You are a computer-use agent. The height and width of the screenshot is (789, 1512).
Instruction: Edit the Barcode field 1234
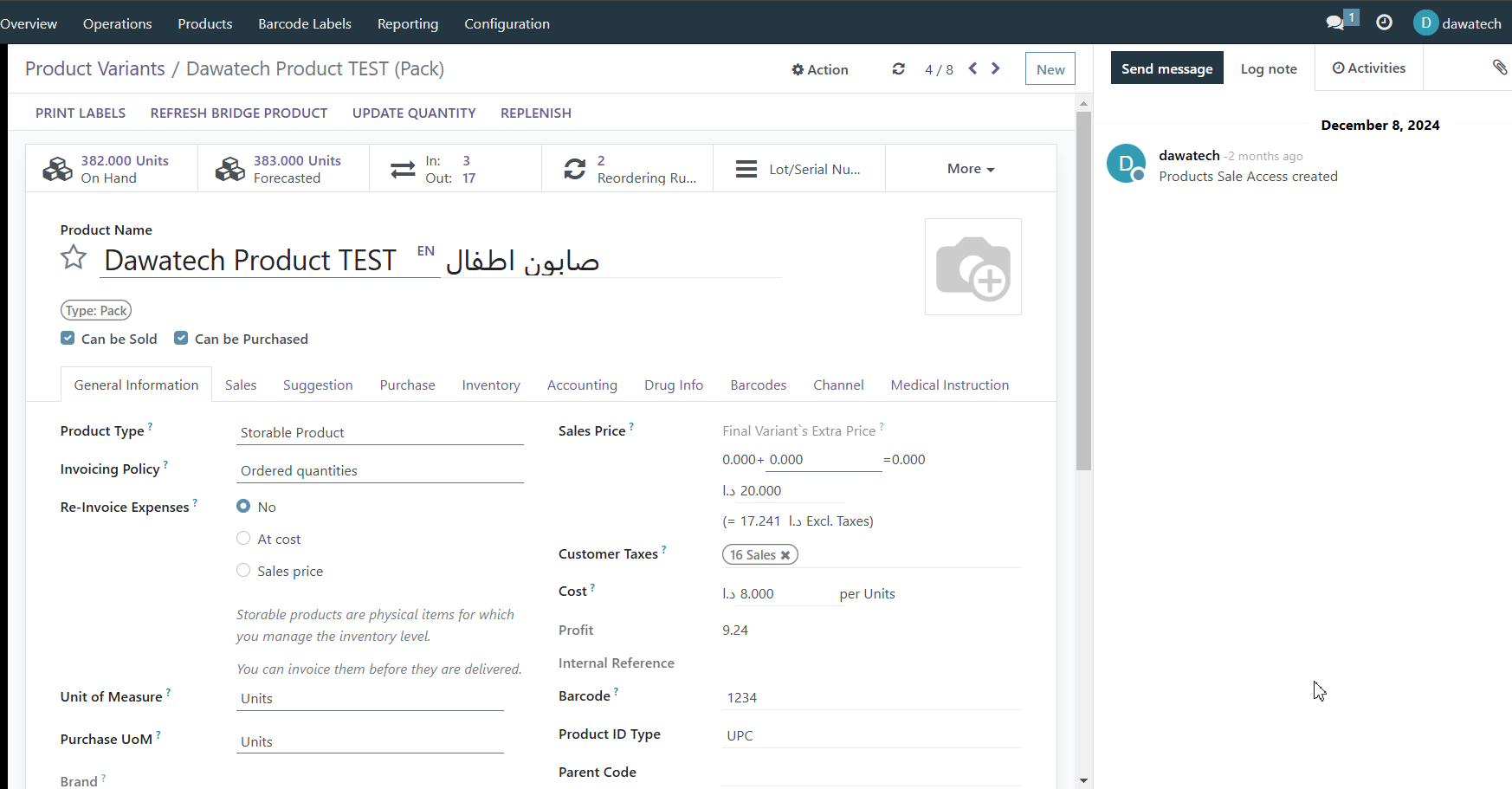pos(871,697)
